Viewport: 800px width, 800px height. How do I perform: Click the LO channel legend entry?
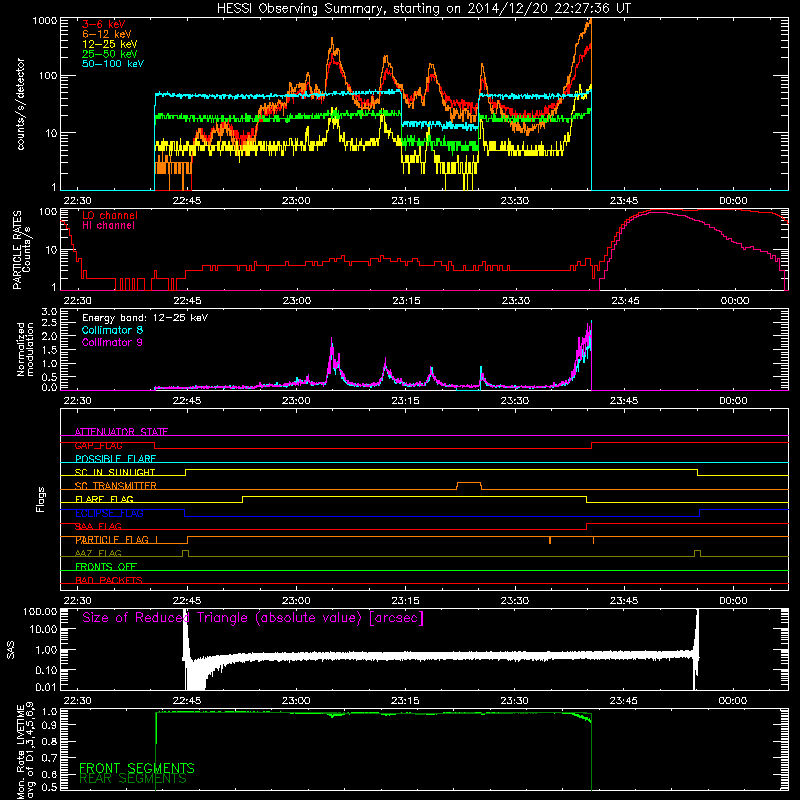pos(110,215)
